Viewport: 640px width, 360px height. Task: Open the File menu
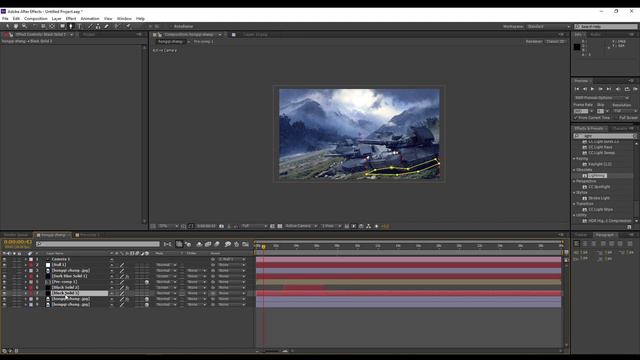point(5,19)
